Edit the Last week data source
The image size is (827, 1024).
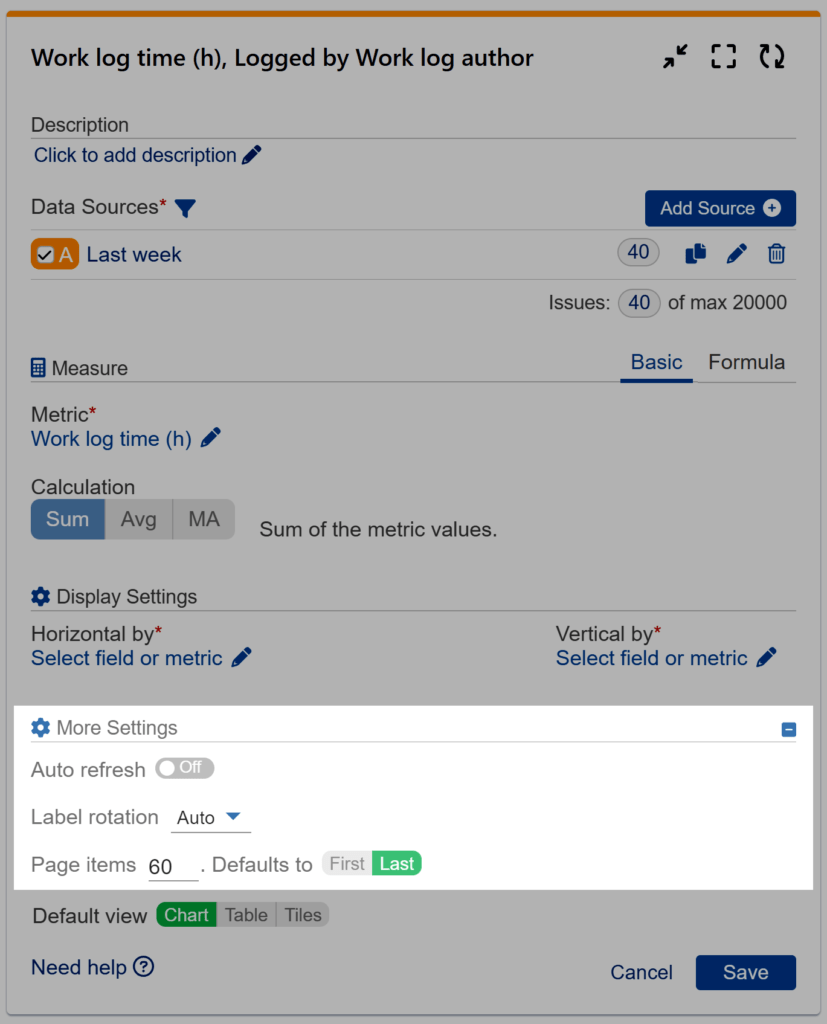coord(737,253)
